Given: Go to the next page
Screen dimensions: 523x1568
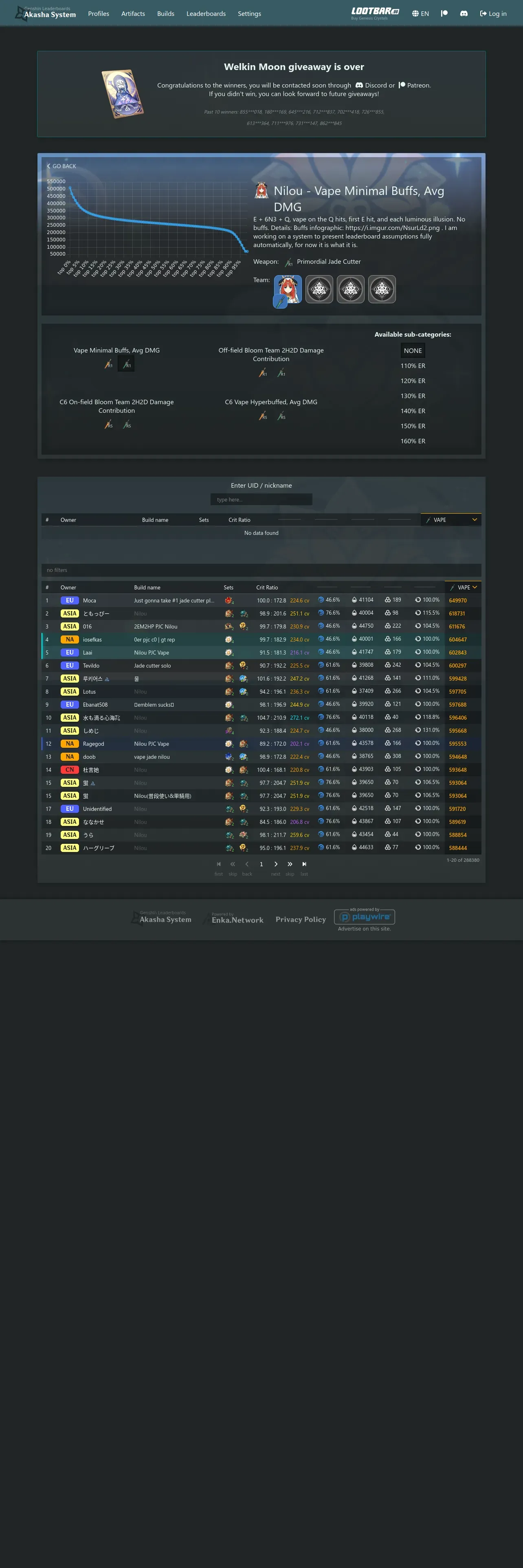Looking at the screenshot, I should [x=276, y=864].
